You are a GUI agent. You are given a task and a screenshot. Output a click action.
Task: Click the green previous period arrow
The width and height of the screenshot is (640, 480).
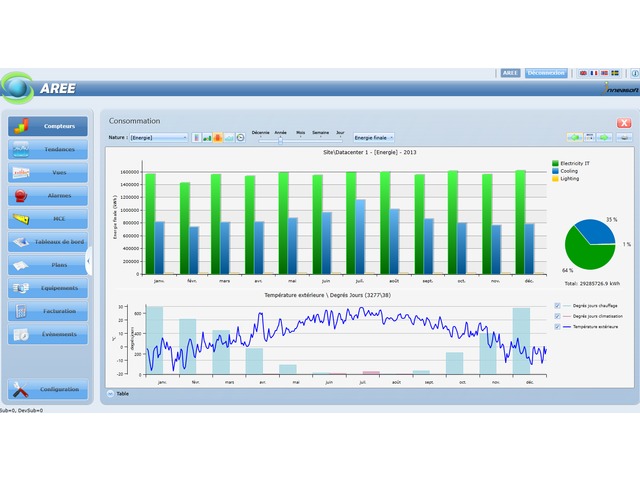(x=574, y=137)
